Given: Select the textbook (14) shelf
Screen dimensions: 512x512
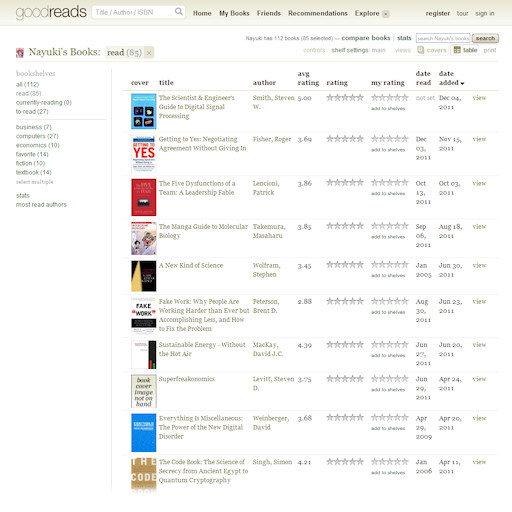Looking at the screenshot, I should pos(34,172).
